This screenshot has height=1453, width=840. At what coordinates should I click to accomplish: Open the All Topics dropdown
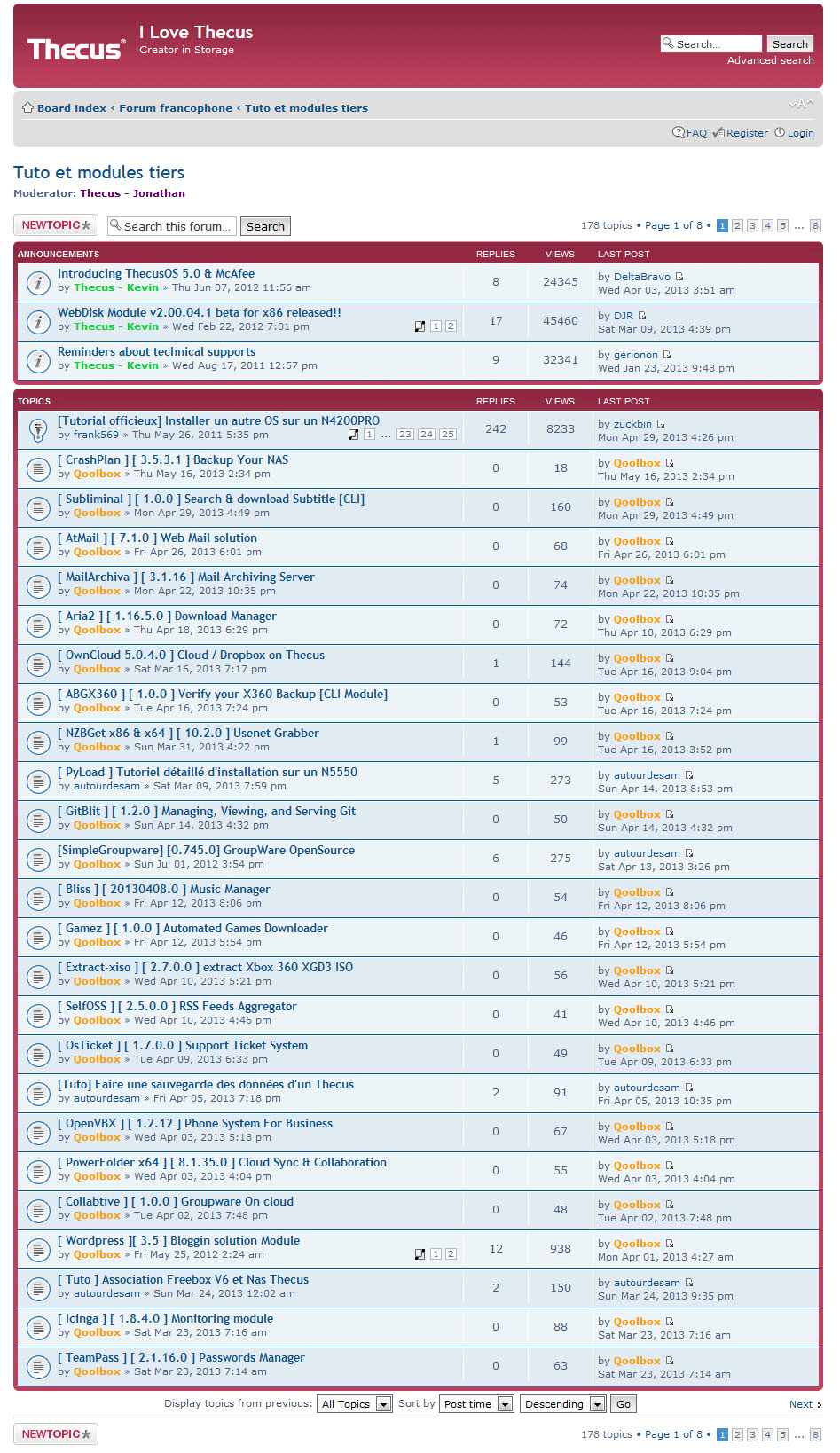[355, 1404]
